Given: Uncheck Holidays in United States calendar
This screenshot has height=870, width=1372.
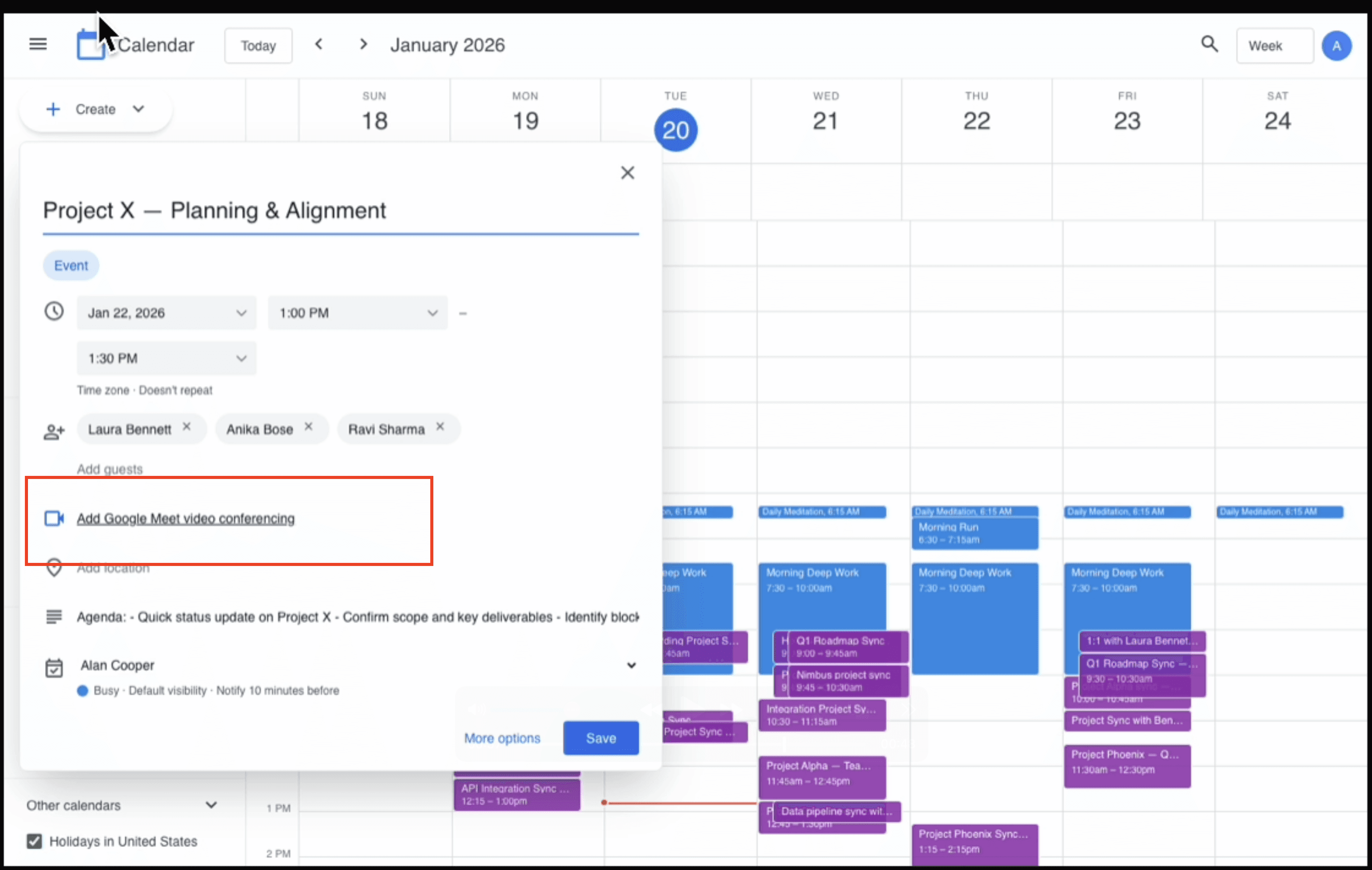Looking at the screenshot, I should 34,841.
